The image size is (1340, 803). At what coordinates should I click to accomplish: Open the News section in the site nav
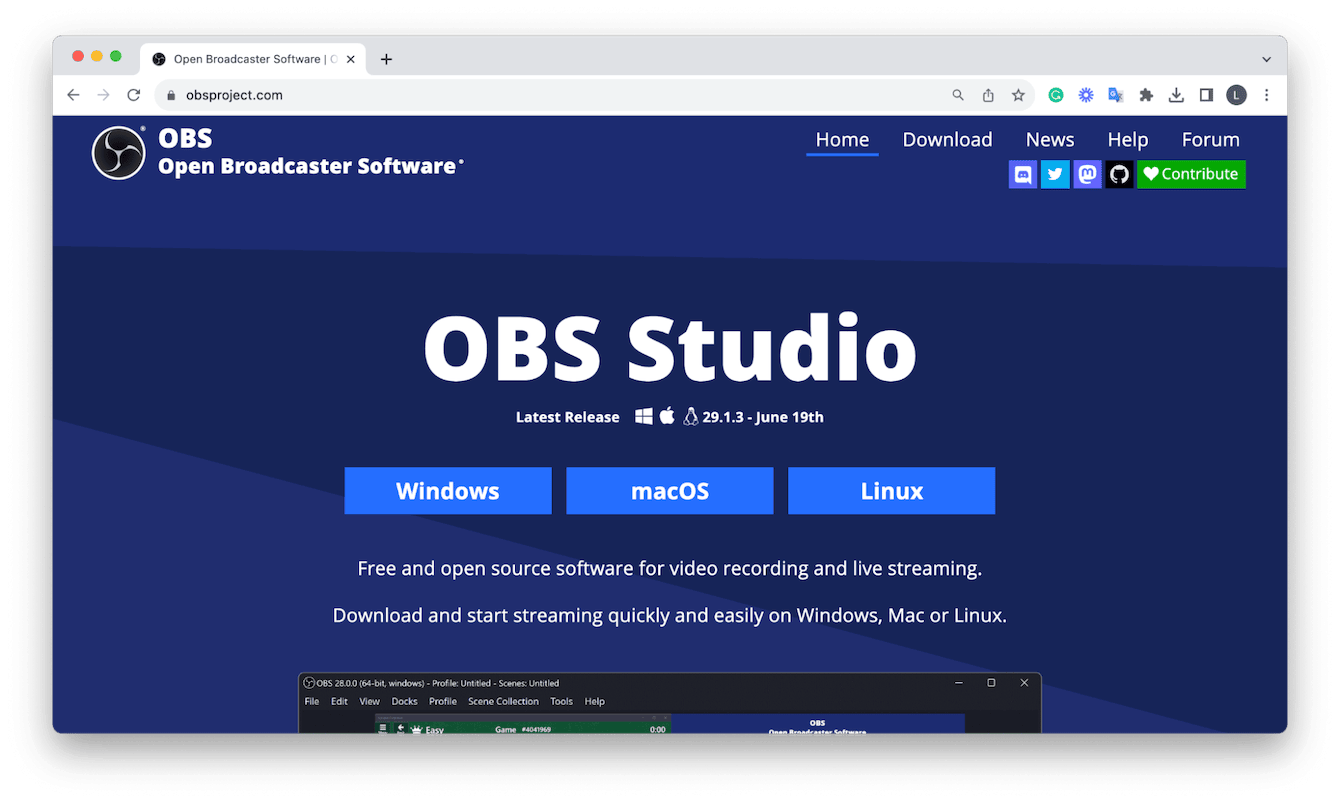(x=1050, y=140)
